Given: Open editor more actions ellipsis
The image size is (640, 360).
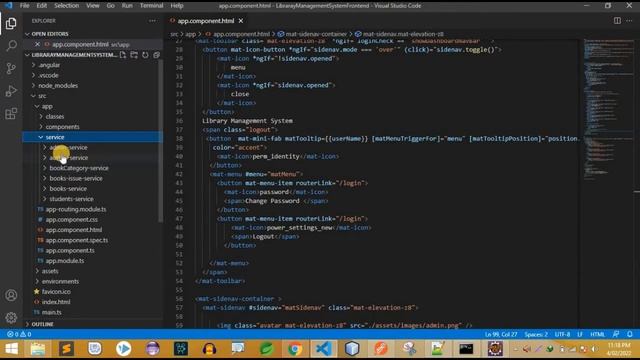Looking at the screenshot, I should pos(629,21).
